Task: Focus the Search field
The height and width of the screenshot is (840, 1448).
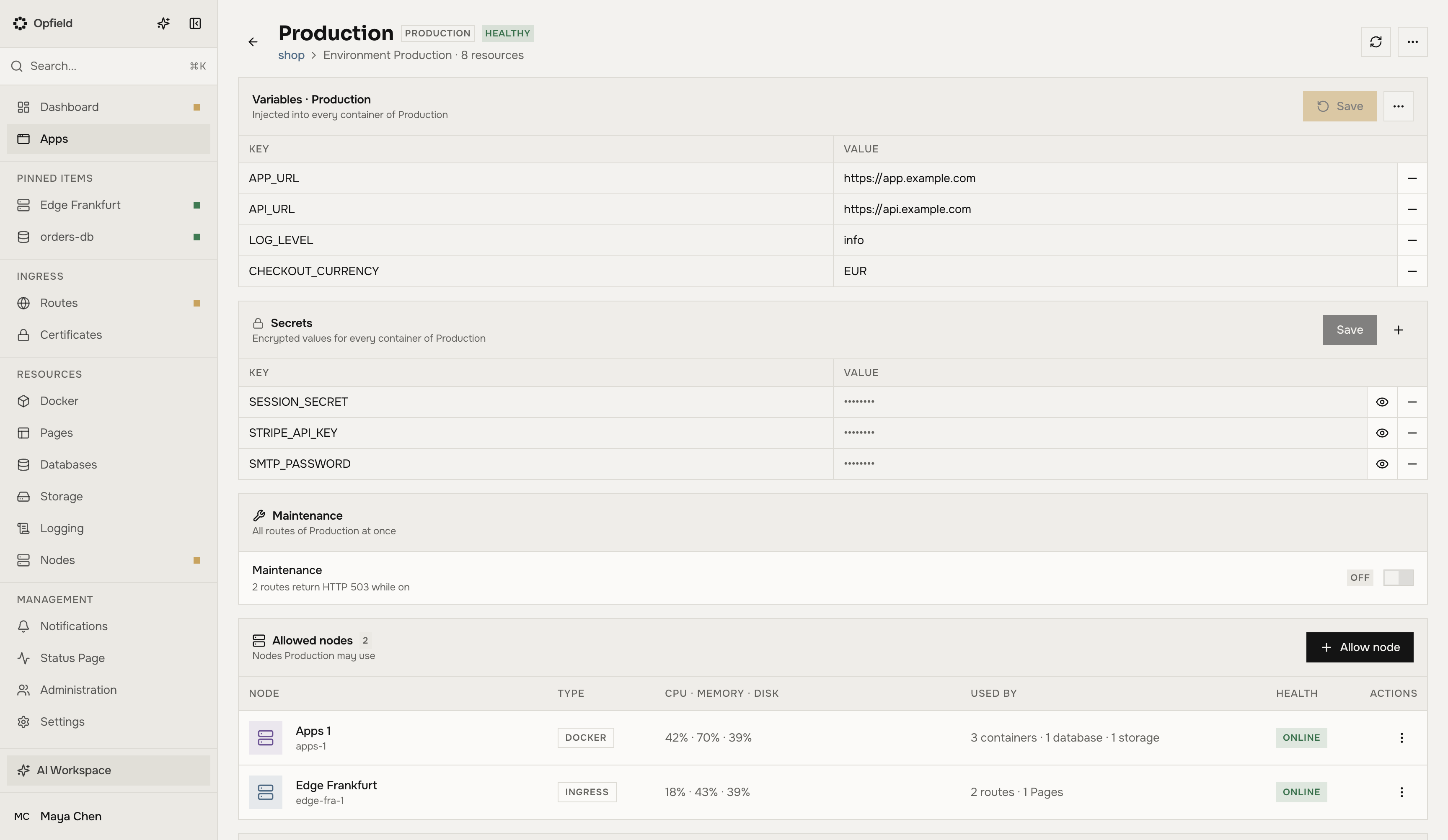Action: click(109, 66)
